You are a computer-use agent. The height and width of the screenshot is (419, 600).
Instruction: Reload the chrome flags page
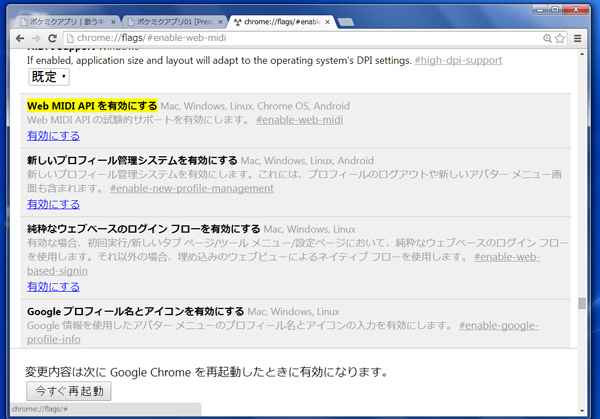52,38
